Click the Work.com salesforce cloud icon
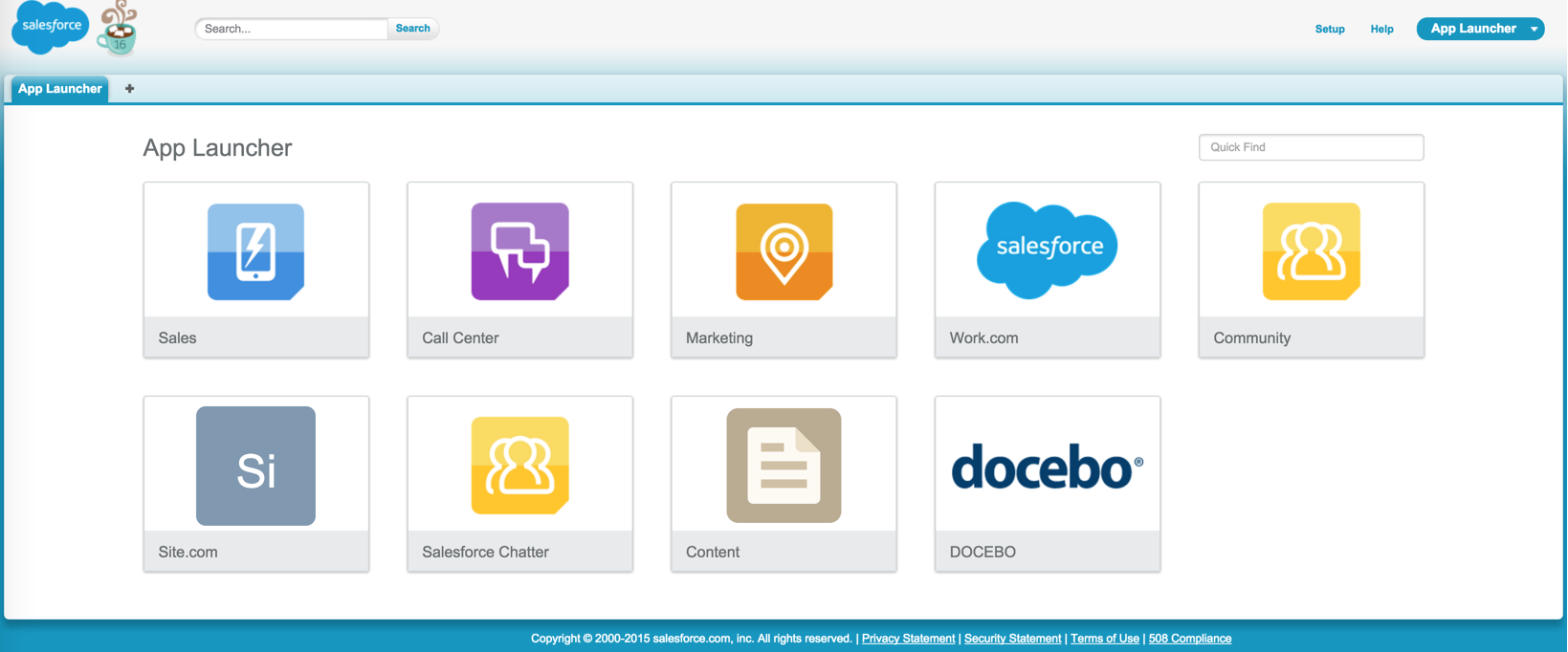Viewport: 1568px width, 652px height. [x=1047, y=250]
